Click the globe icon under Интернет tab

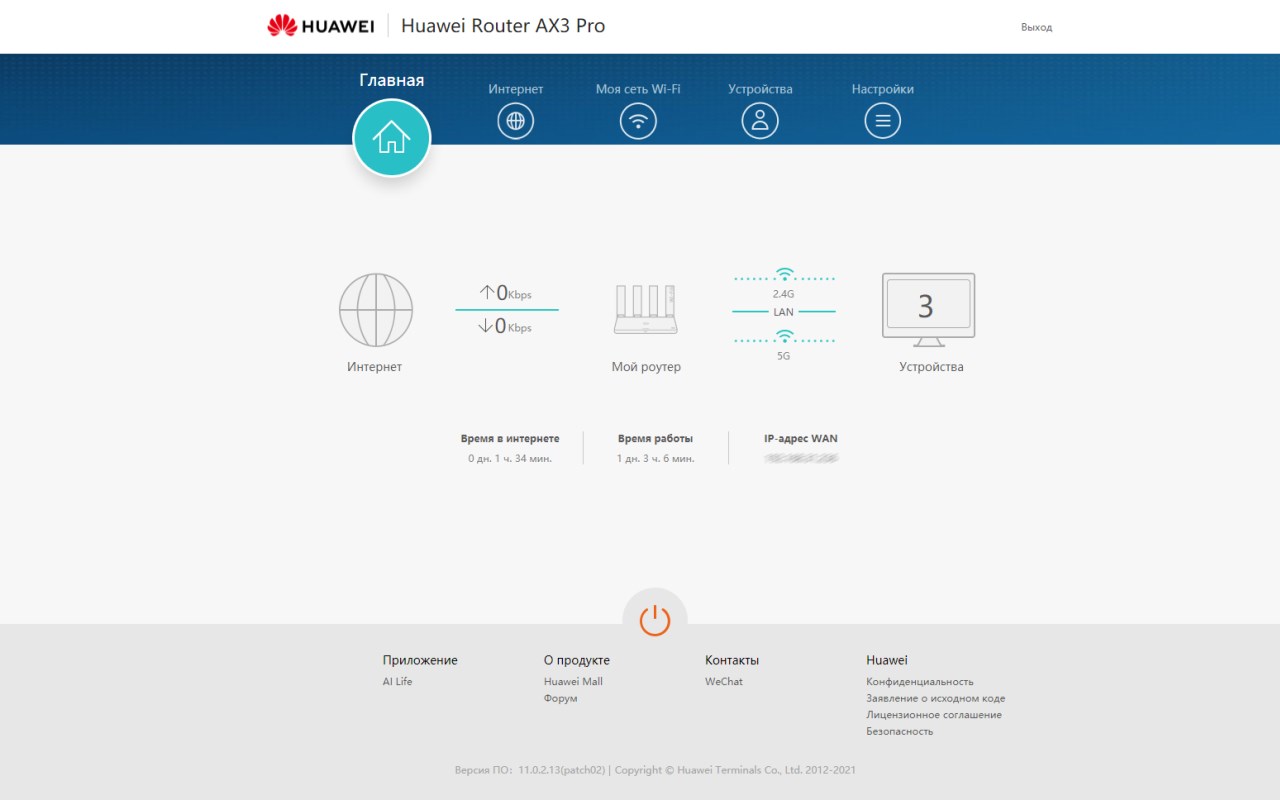point(516,122)
